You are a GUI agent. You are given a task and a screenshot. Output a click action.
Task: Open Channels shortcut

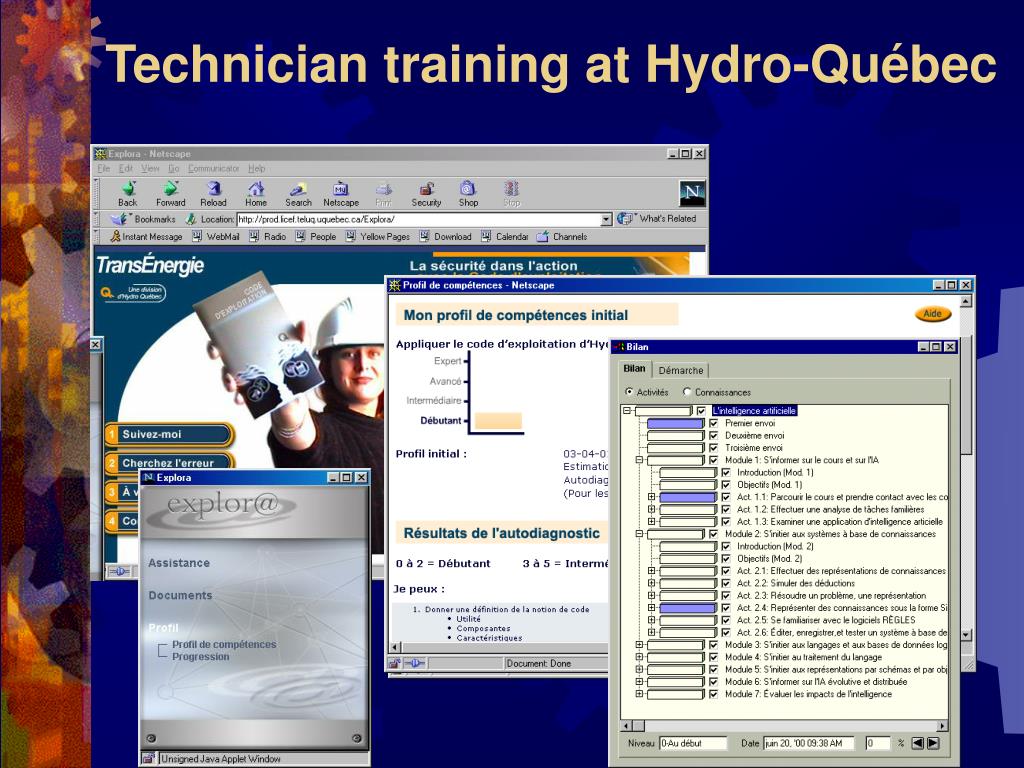pos(562,236)
